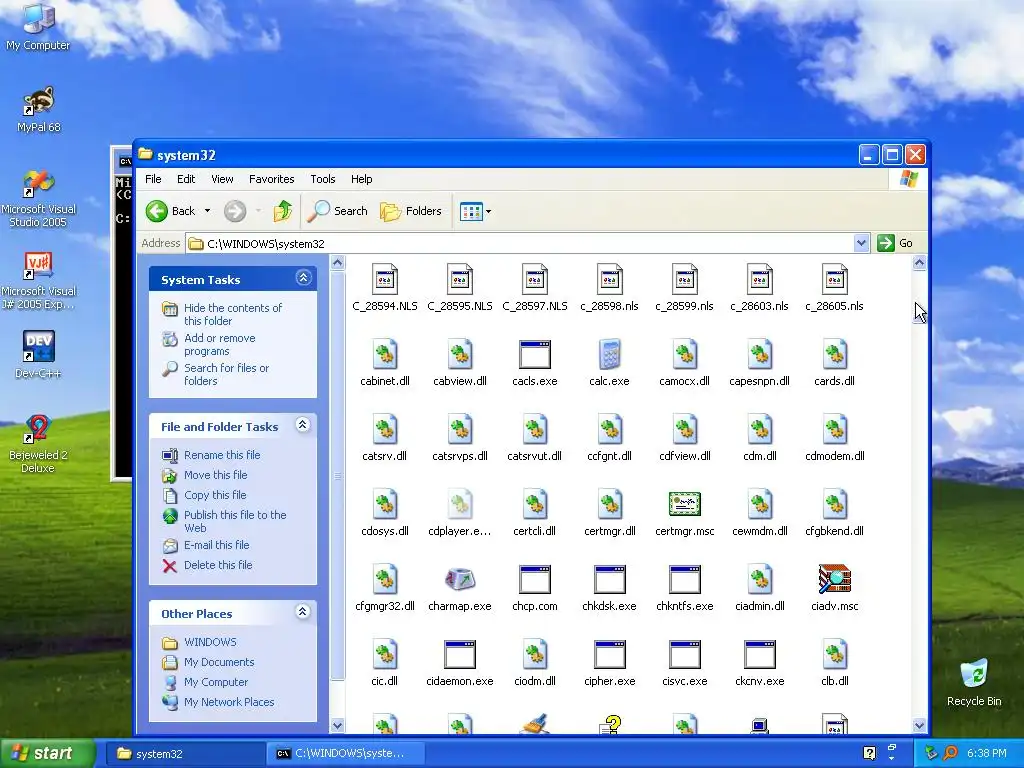Select the C_28594.NLS file icon
Viewport: 1024px width, 768px height.
385,280
